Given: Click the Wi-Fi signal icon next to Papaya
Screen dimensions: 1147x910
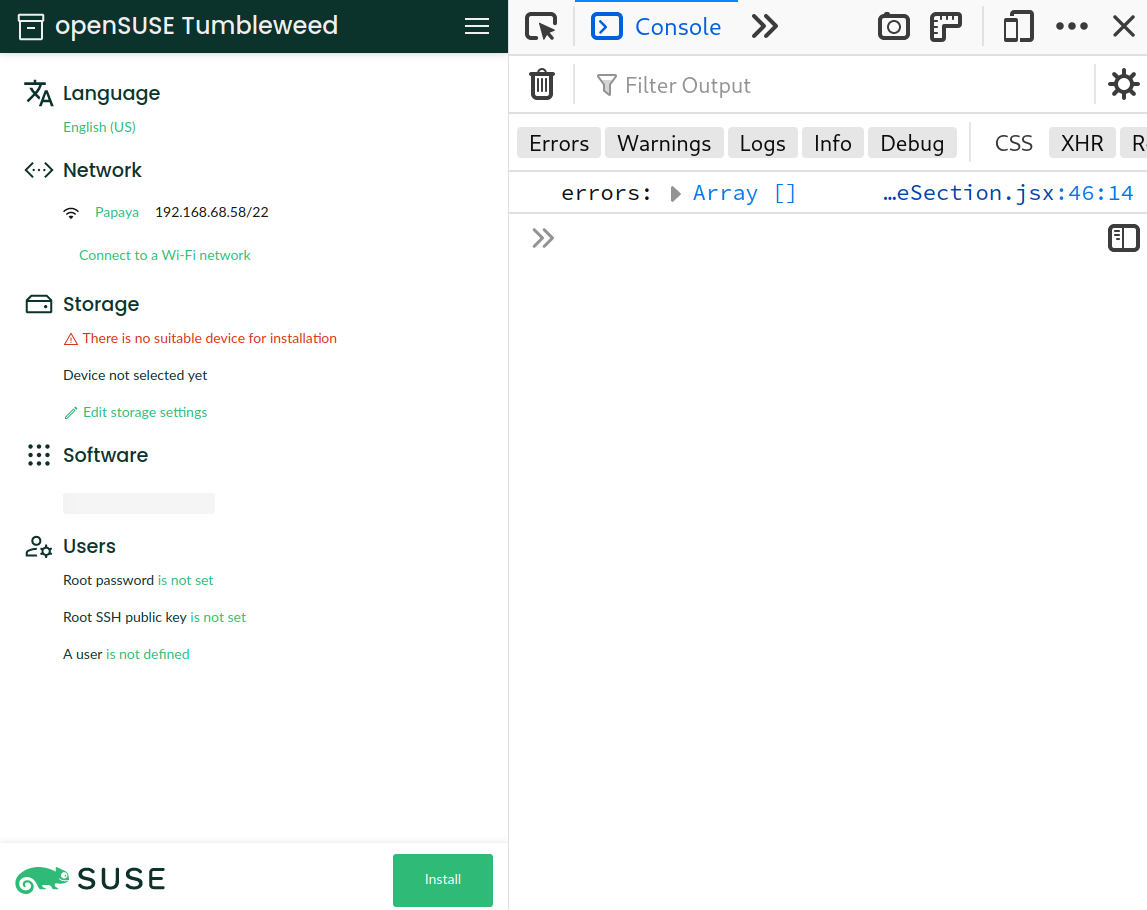Looking at the screenshot, I should pyautogui.click(x=71, y=213).
